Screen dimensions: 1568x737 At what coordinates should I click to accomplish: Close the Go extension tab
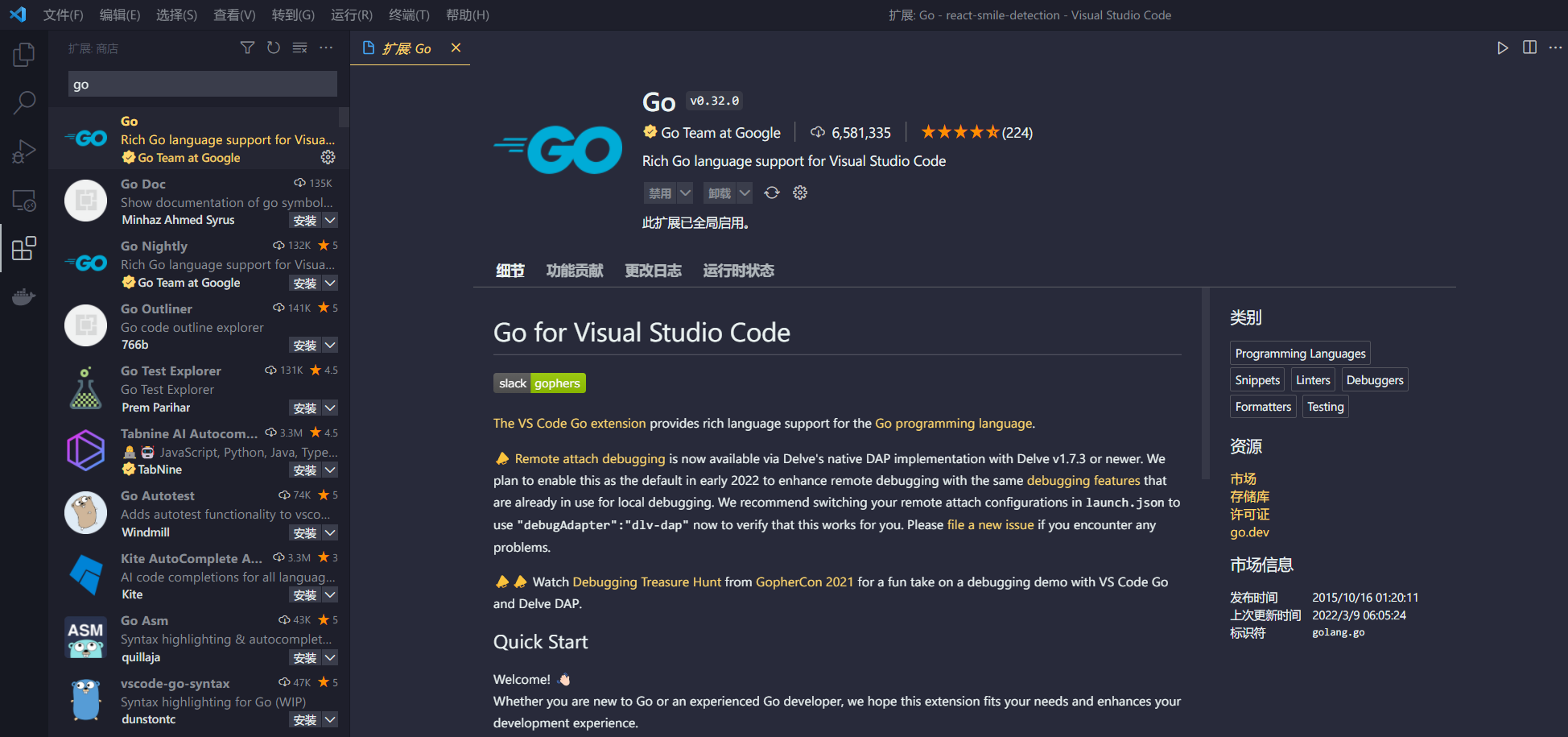tap(456, 48)
